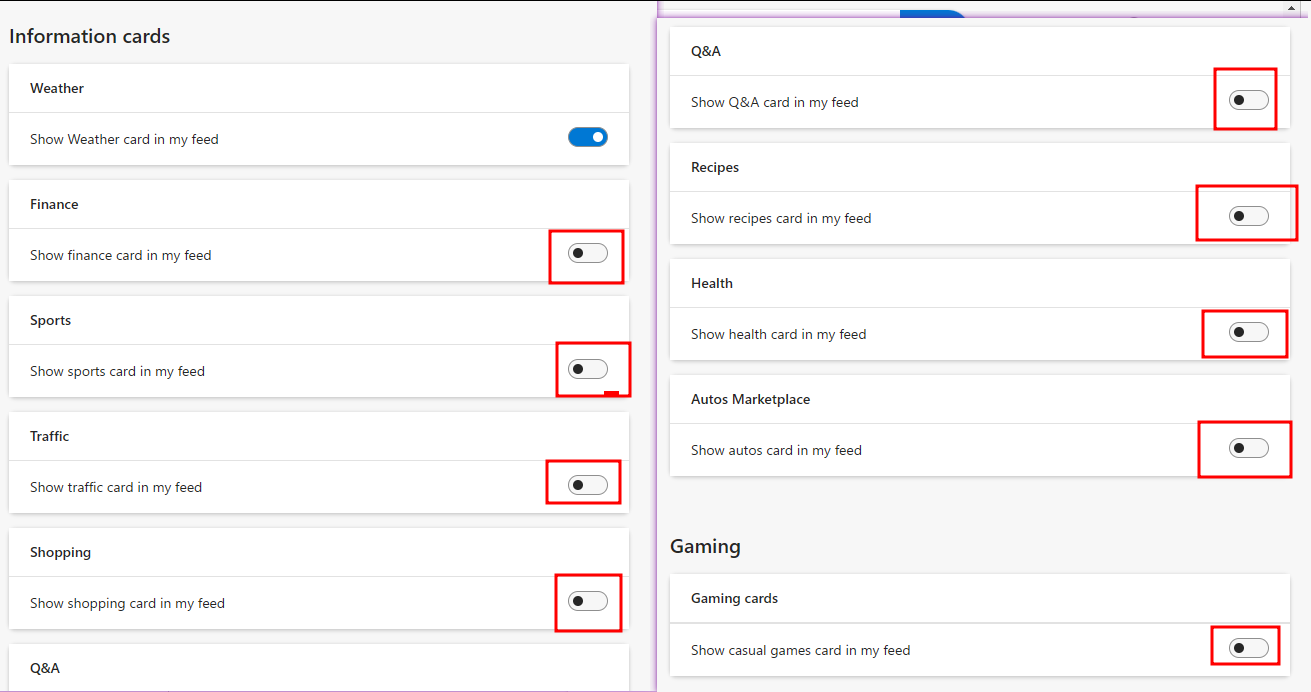Enable the shopping card in feed
The image size is (1311, 692).
588,602
